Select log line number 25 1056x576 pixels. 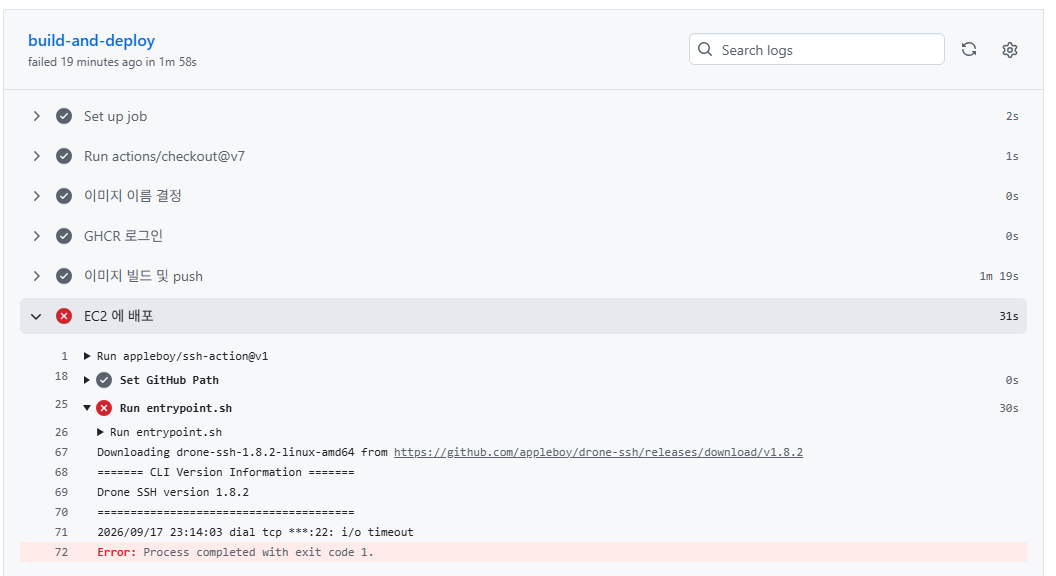(61, 404)
